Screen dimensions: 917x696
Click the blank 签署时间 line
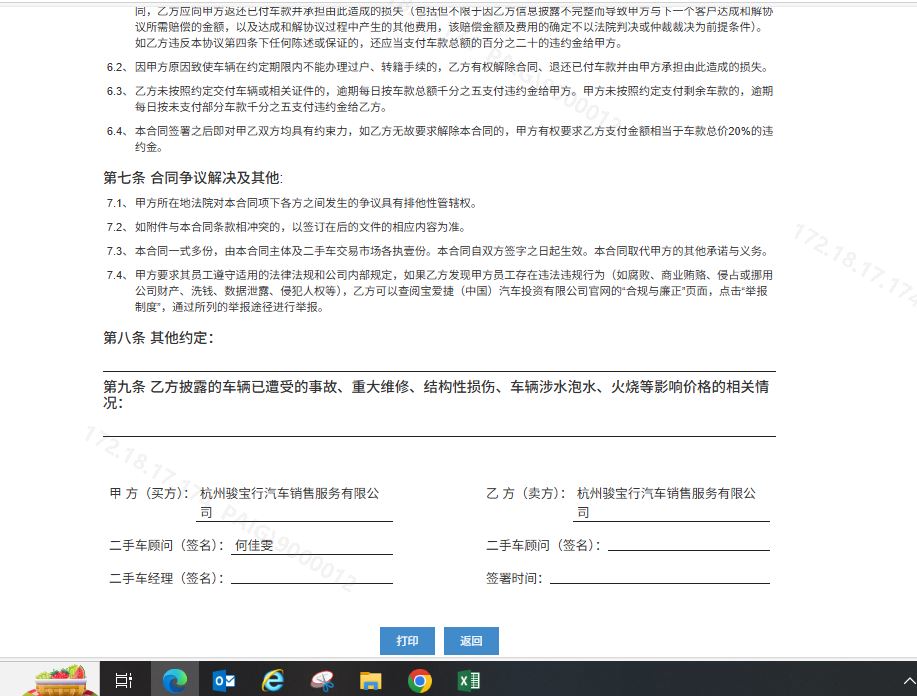click(x=660, y=578)
